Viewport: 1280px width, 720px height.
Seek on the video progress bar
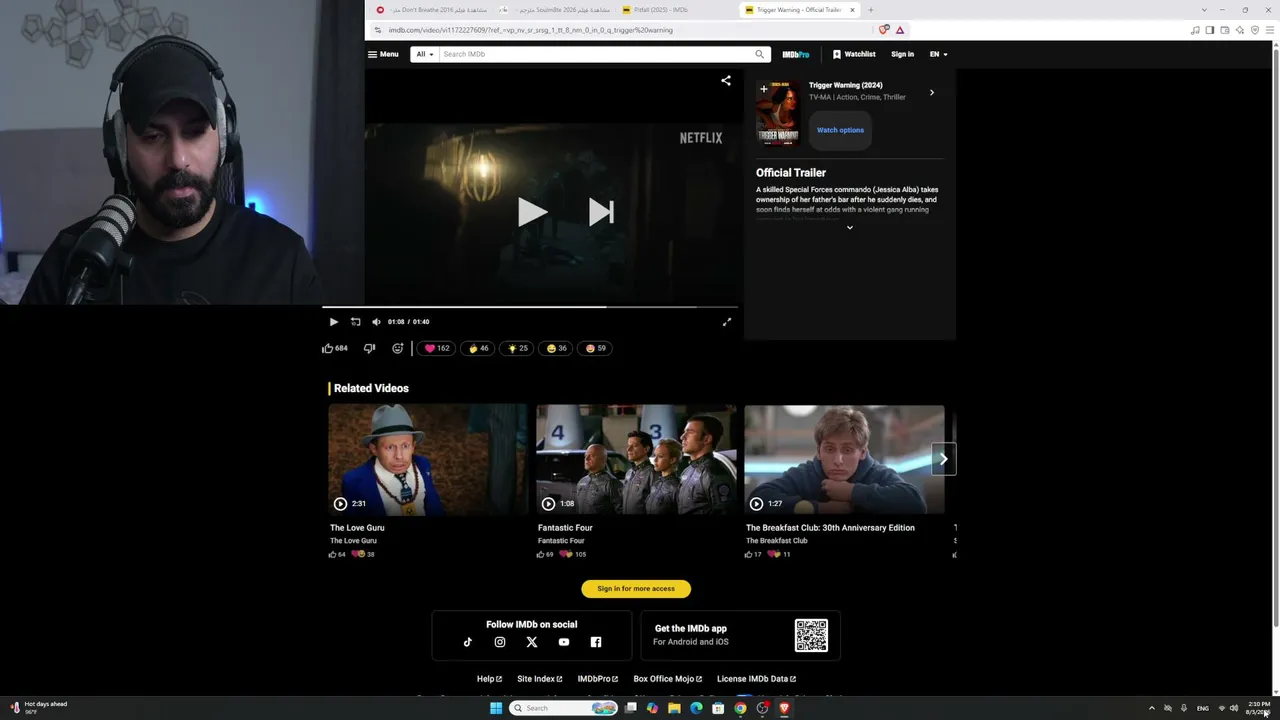tap(530, 307)
